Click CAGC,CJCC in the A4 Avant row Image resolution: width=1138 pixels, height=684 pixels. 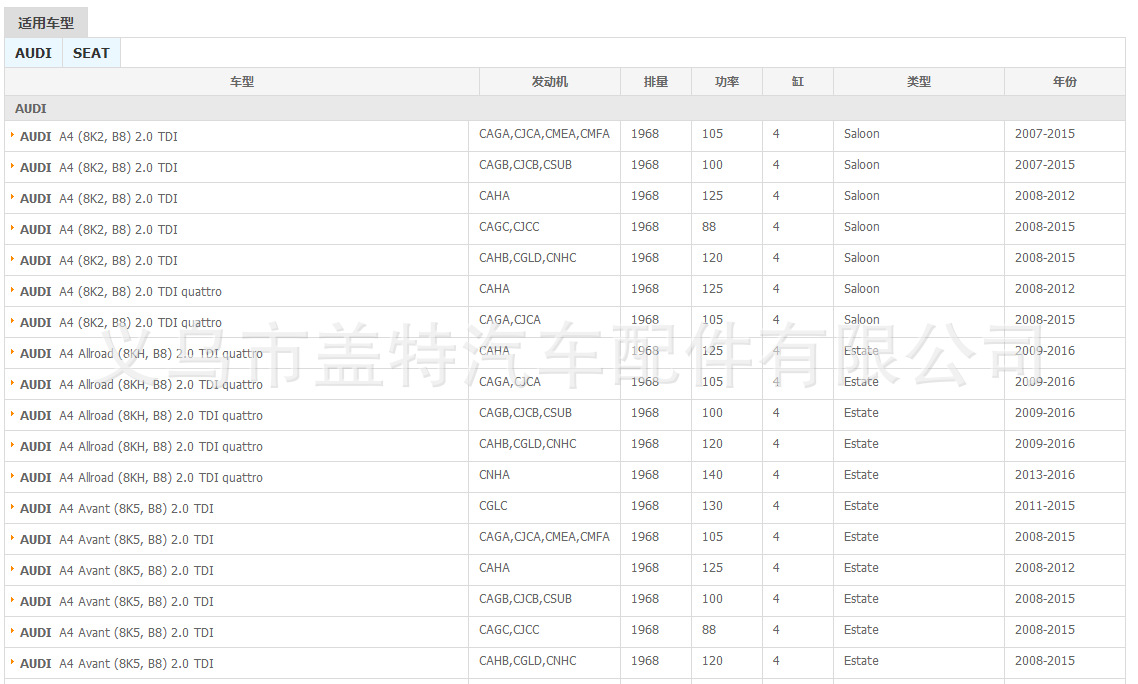click(x=509, y=630)
